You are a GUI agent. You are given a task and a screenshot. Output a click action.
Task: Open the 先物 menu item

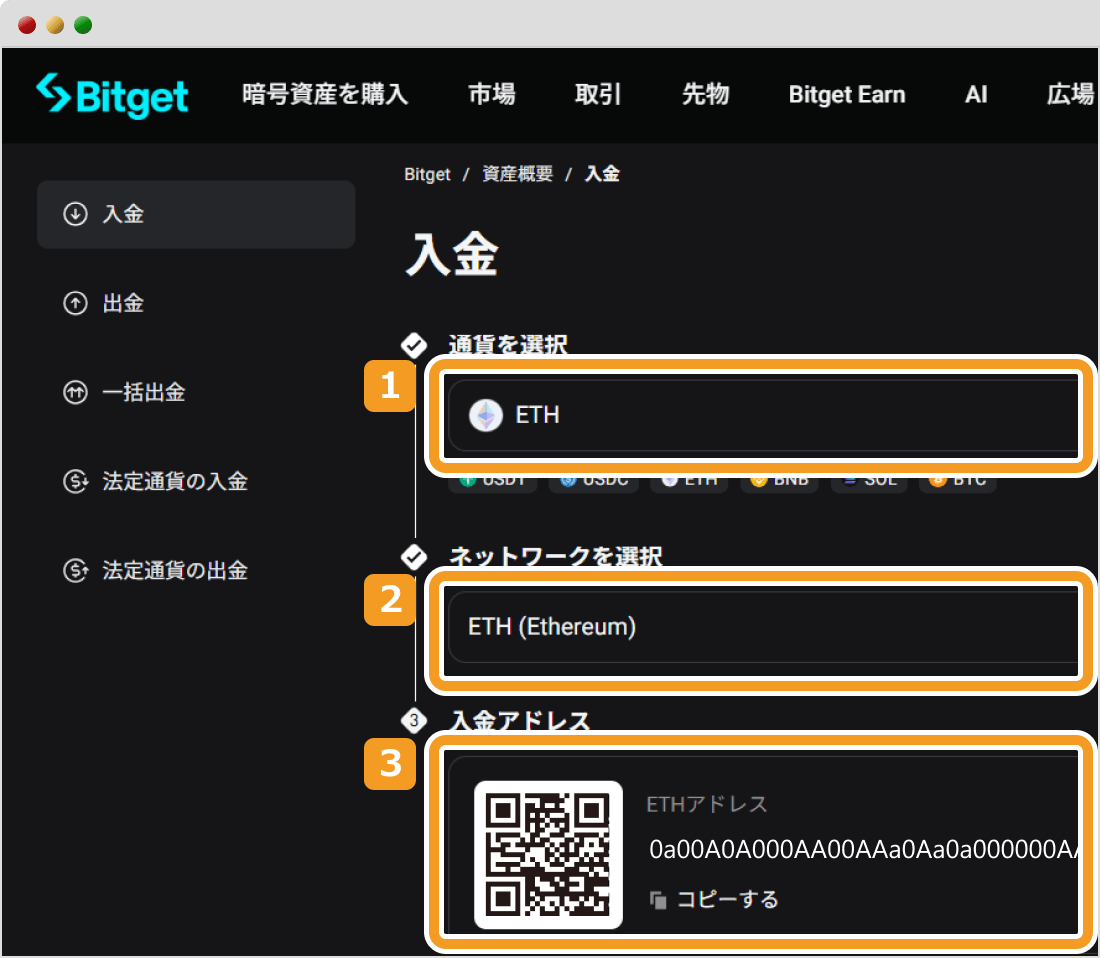pyautogui.click(x=706, y=94)
